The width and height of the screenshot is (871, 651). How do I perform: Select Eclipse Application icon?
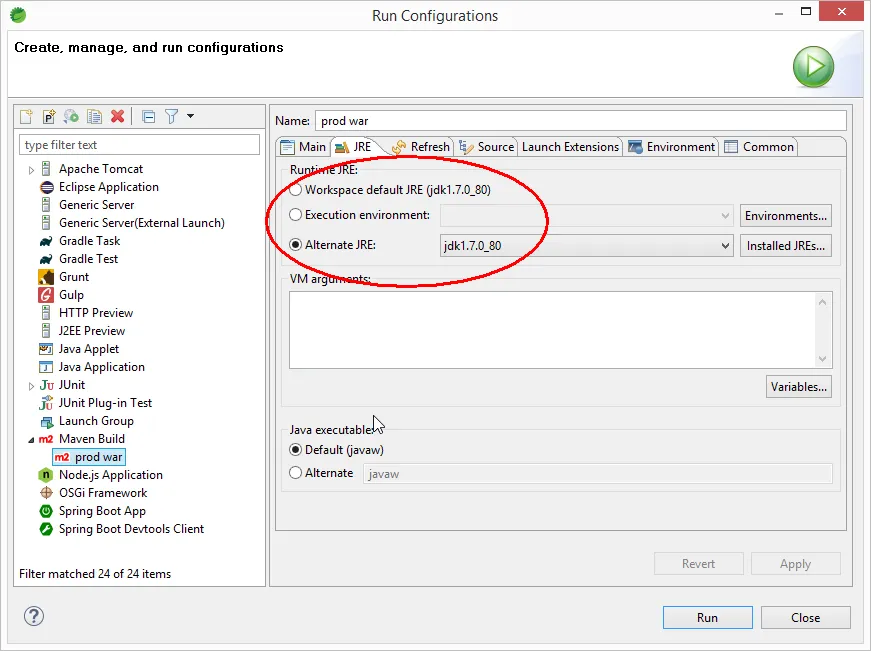click(47, 187)
